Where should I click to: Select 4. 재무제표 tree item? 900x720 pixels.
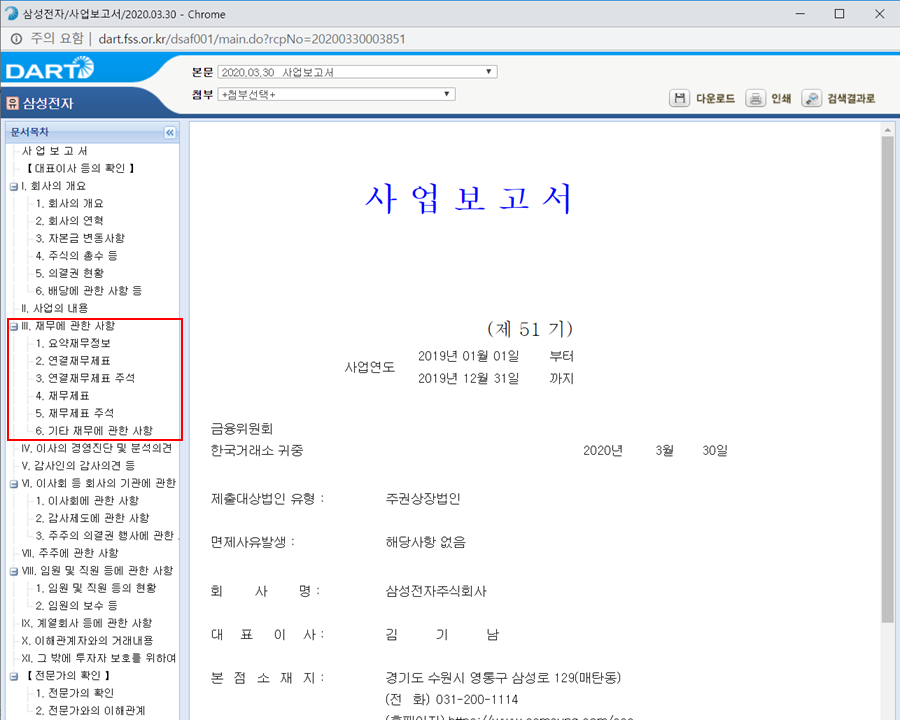(63, 396)
